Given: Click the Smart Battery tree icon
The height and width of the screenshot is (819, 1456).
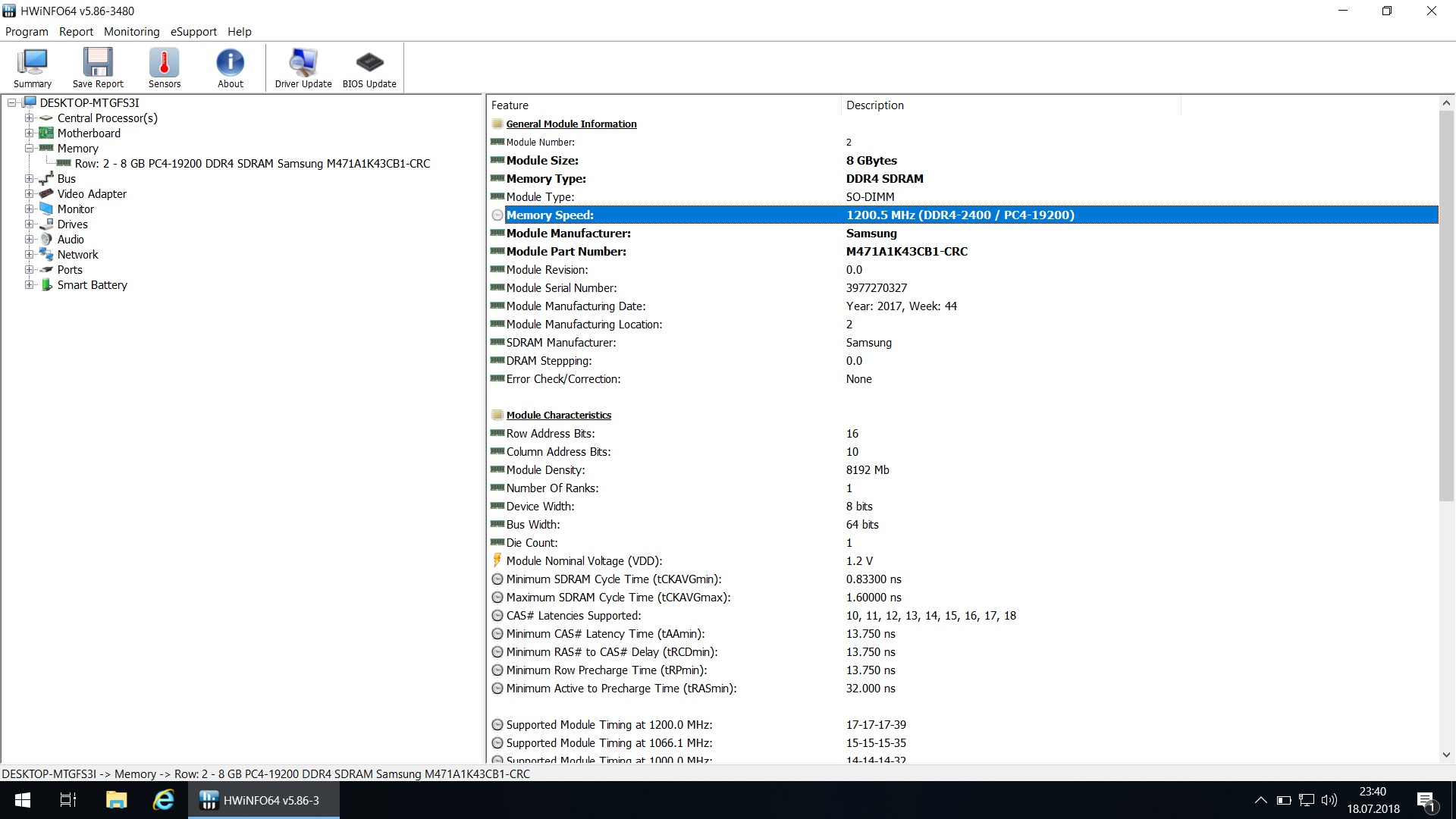Looking at the screenshot, I should [x=47, y=285].
